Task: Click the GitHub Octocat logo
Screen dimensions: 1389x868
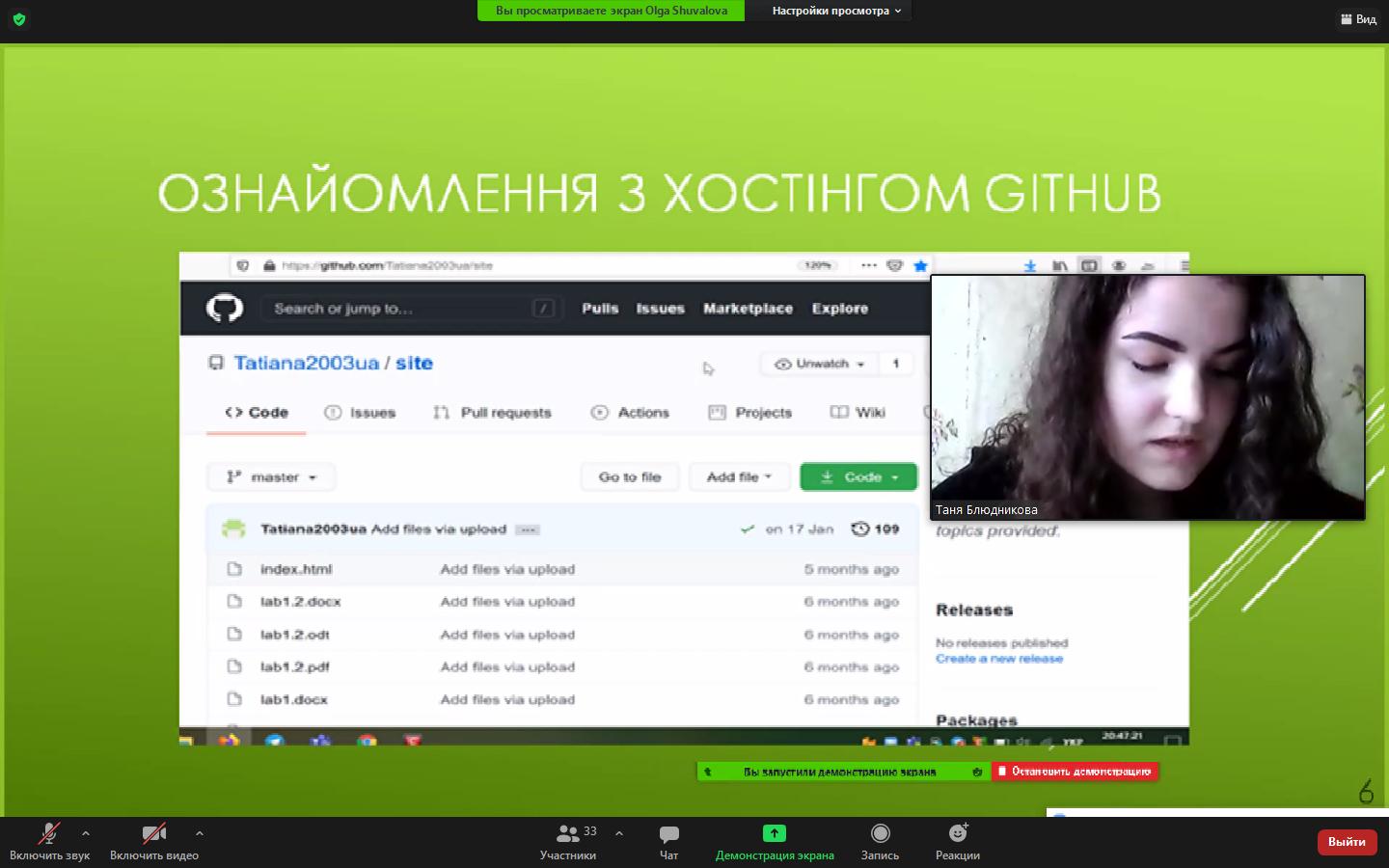Action: coord(225,309)
